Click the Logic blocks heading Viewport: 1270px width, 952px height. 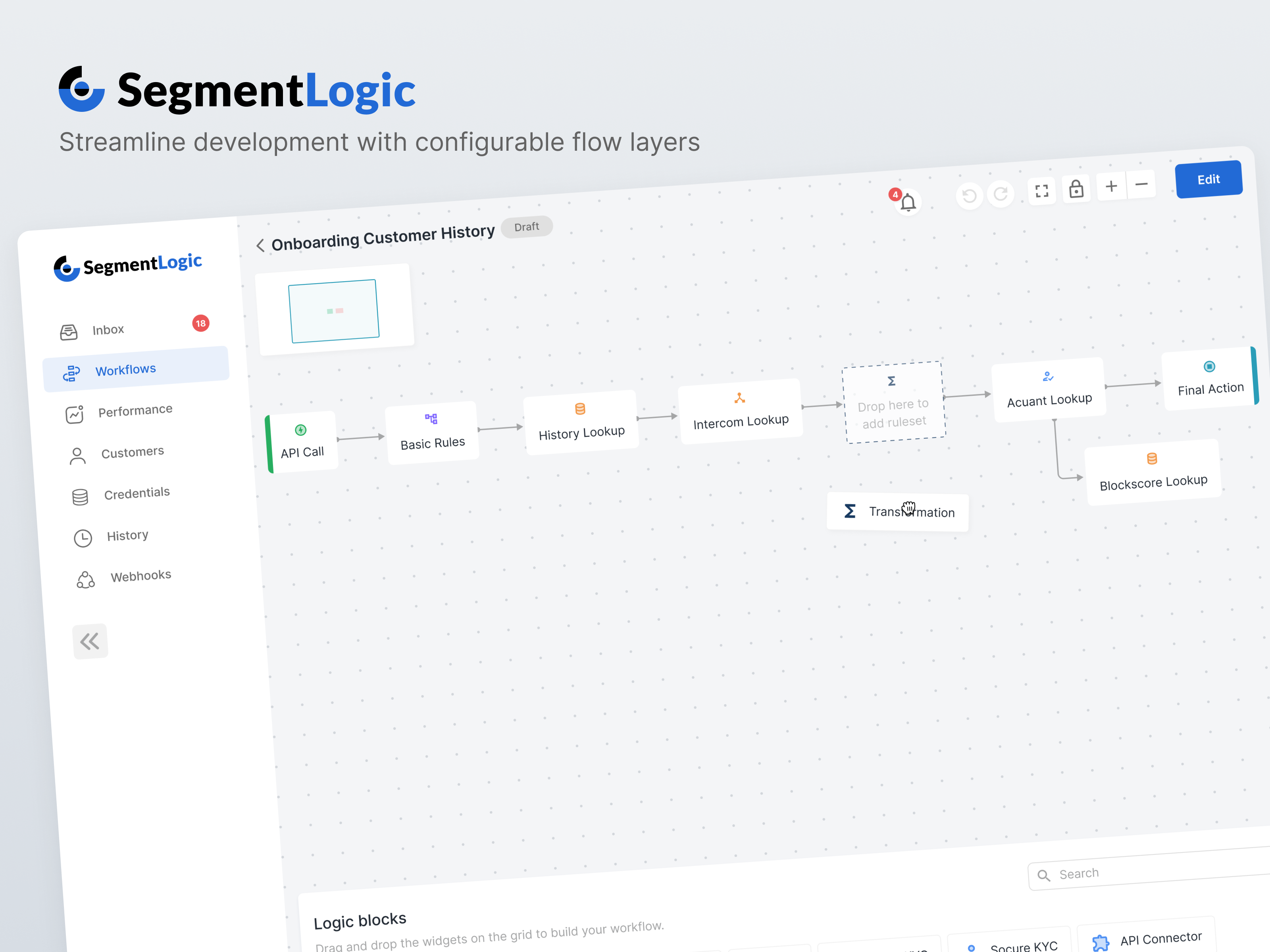point(360,920)
